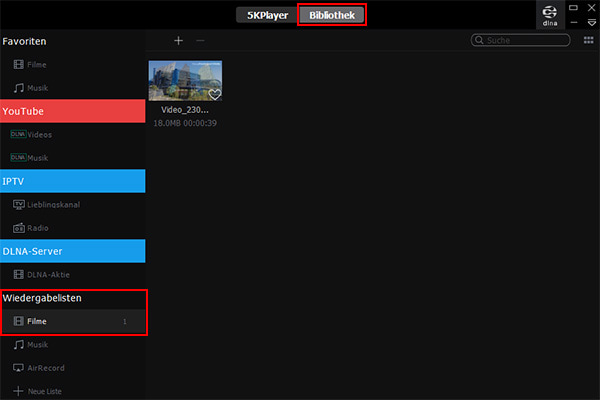Open Filme under Wiedergabelisten
600x400 pixels.
73,321
